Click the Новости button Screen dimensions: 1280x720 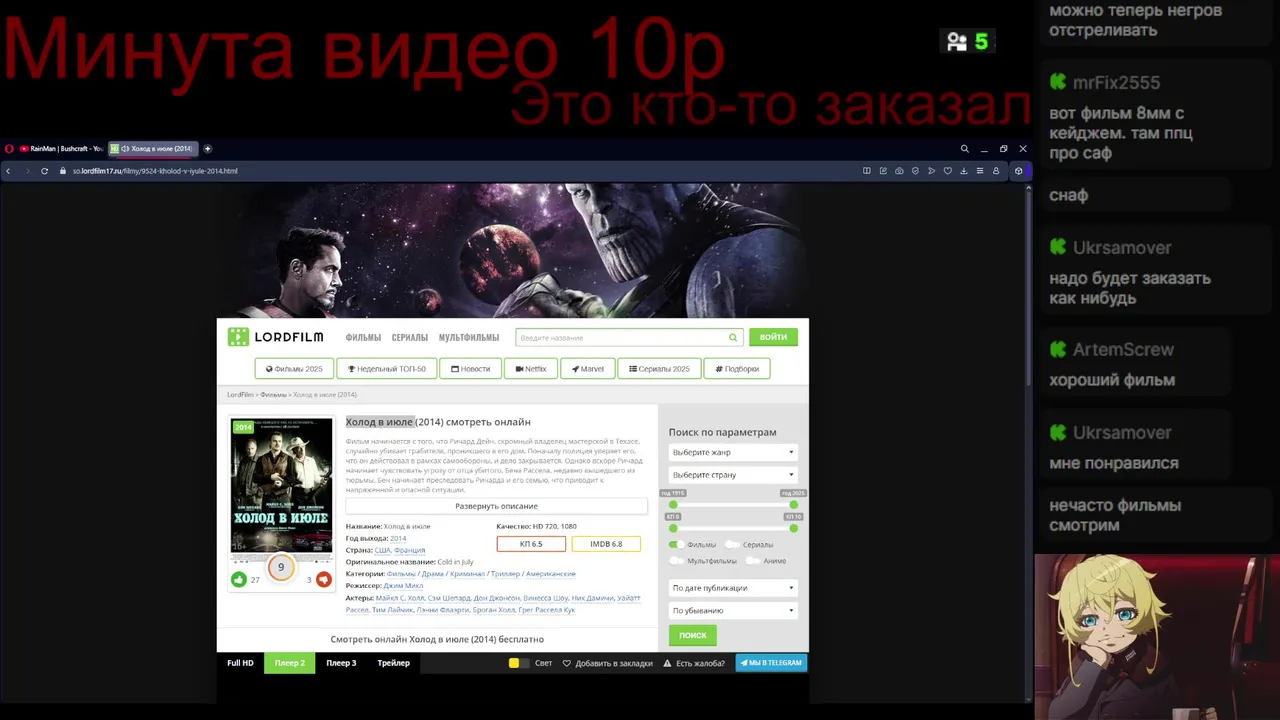[471, 369]
